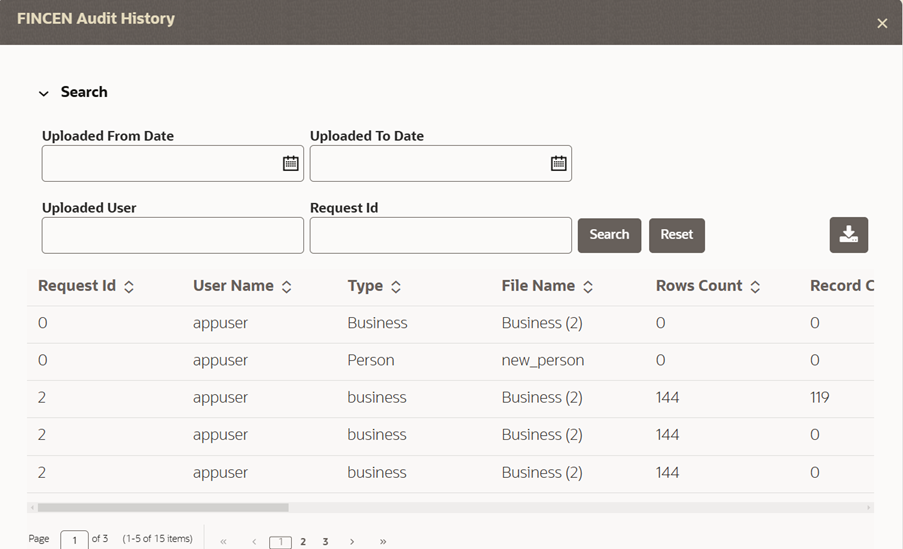
Task: Click the page number input box
Action: click(74, 540)
